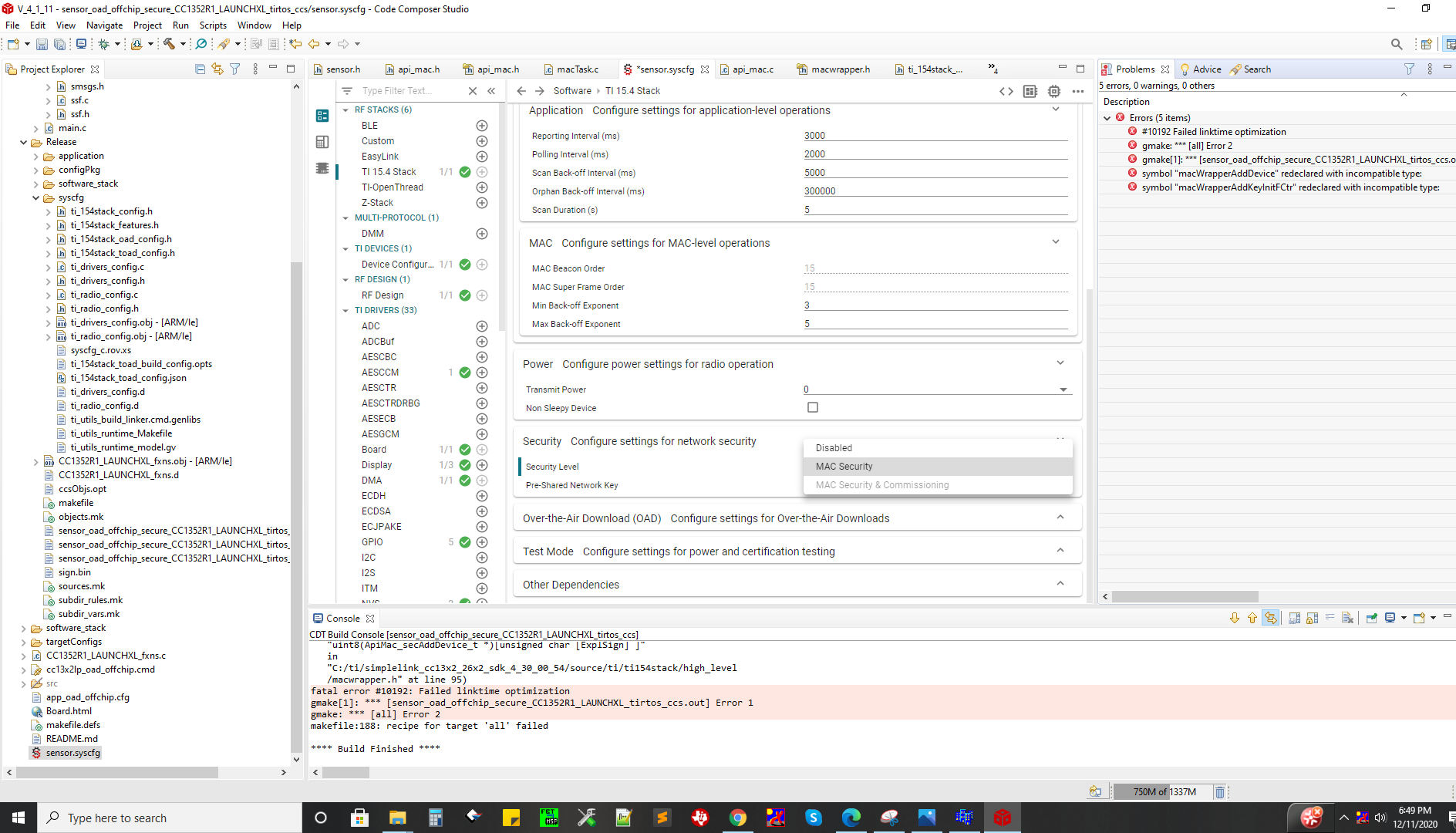Select Disabled security level option
The image size is (1456, 833).
(x=938, y=448)
